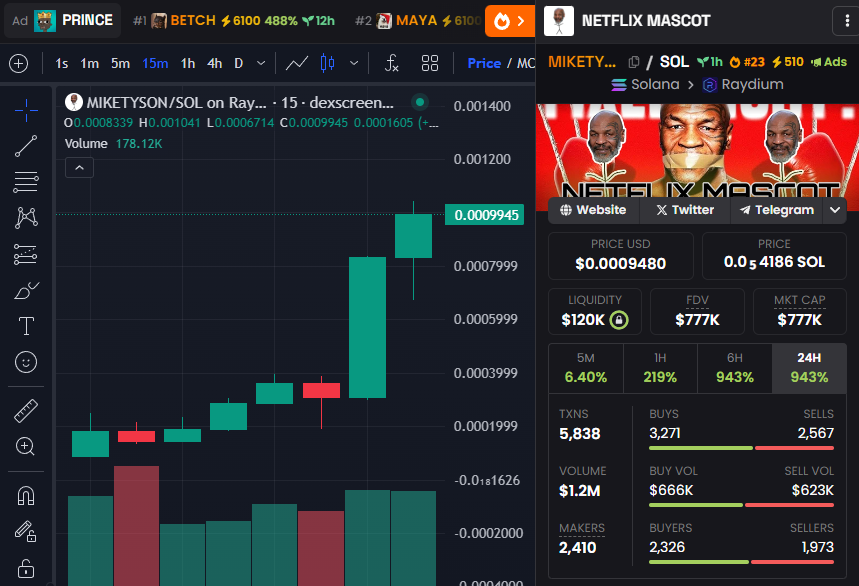Viewport: 859px width, 586px height.
Task: Select the crosshair cursor tool
Action: [26, 110]
